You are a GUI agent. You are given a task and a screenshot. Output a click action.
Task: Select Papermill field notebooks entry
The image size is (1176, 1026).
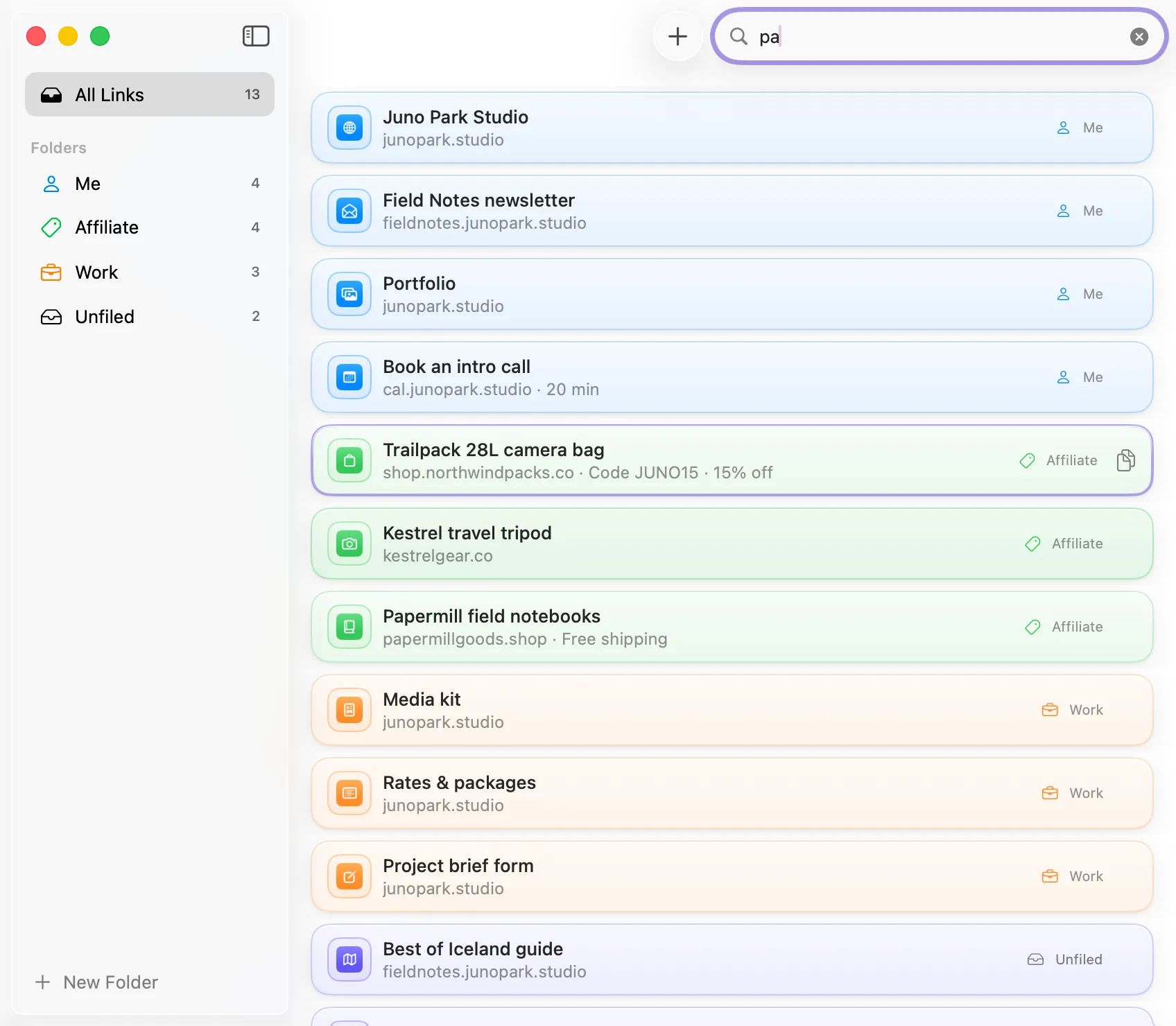click(732, 627)
